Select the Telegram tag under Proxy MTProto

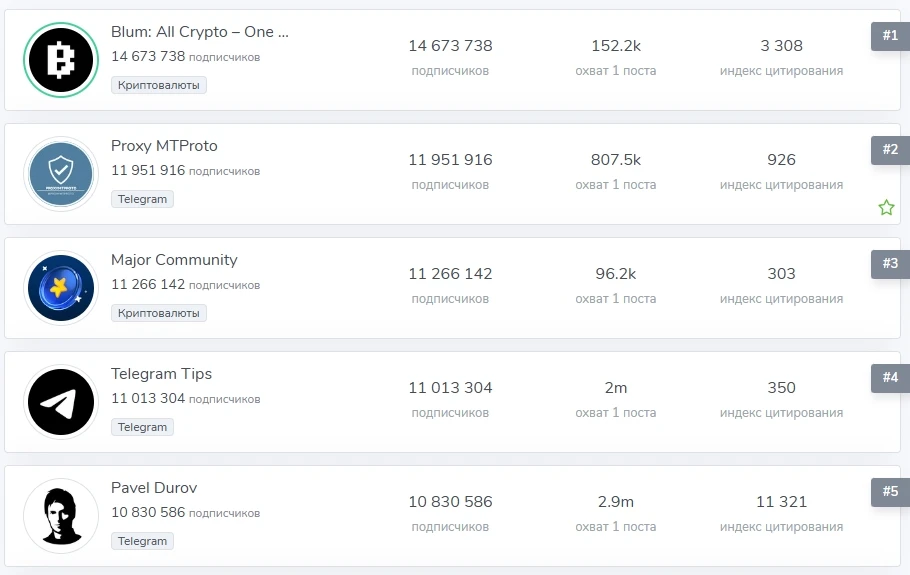pyautogui.click(x=142, y=199)
